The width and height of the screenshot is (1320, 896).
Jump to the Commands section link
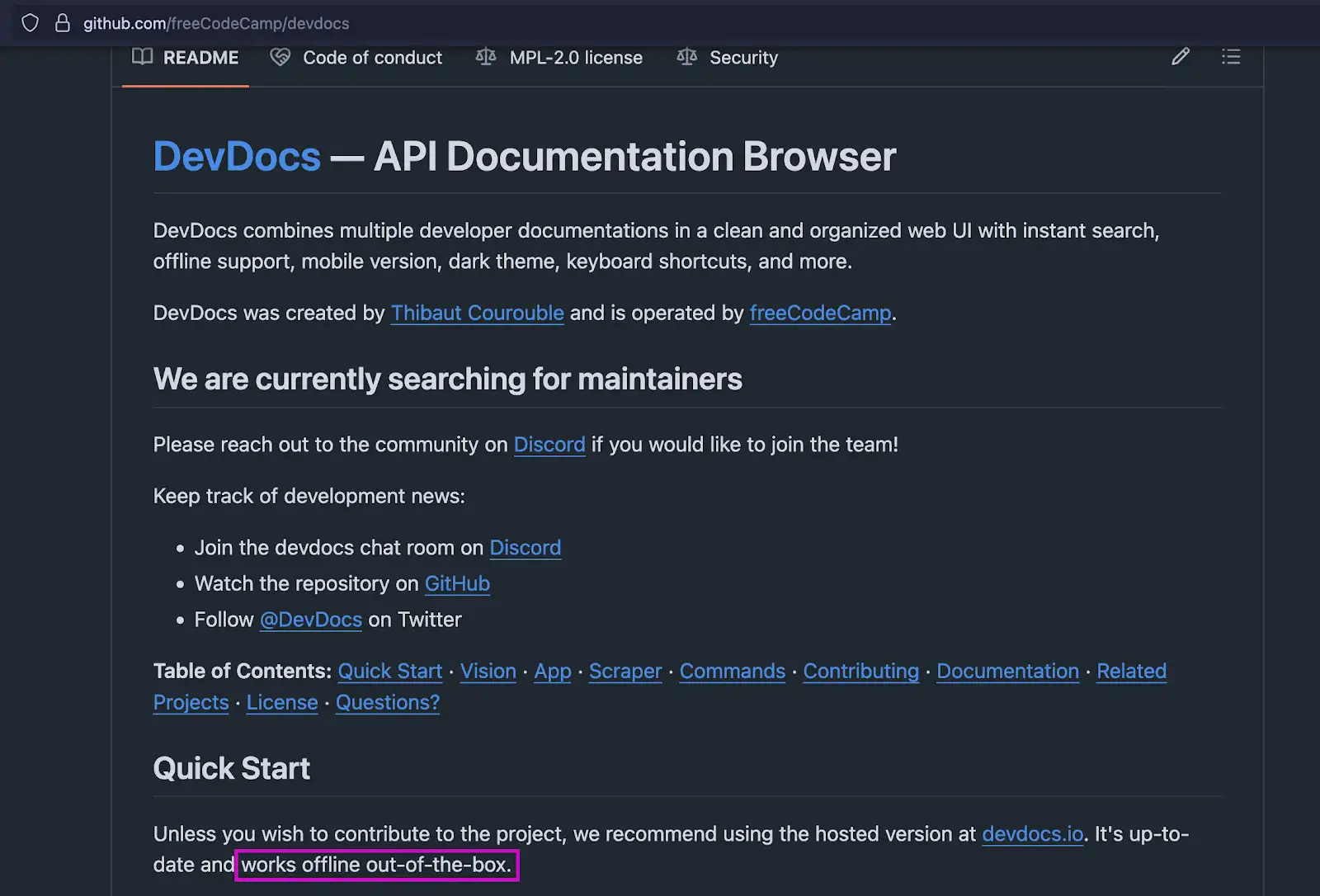(x=733, y=672)
